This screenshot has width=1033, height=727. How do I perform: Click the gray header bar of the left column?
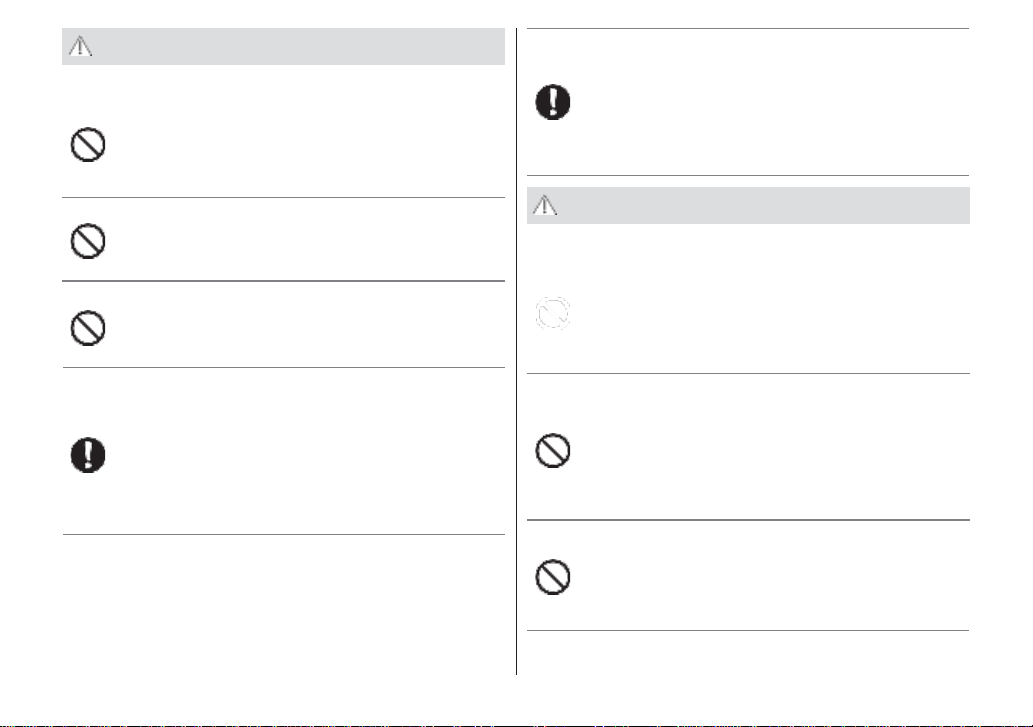coord(283,46)
